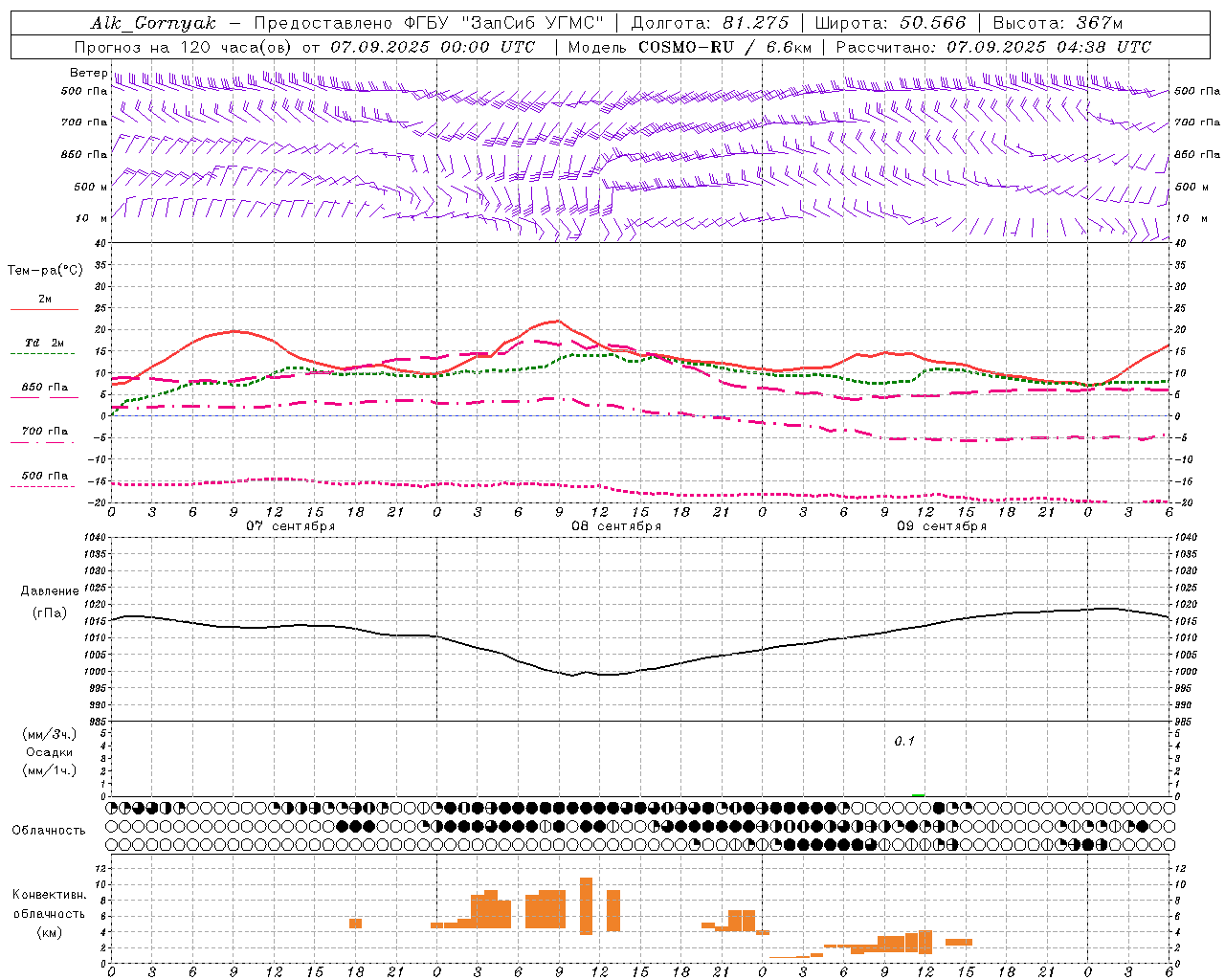
Task: Click the station name Alk_Gornyak
Action: (x=153, y=23)
